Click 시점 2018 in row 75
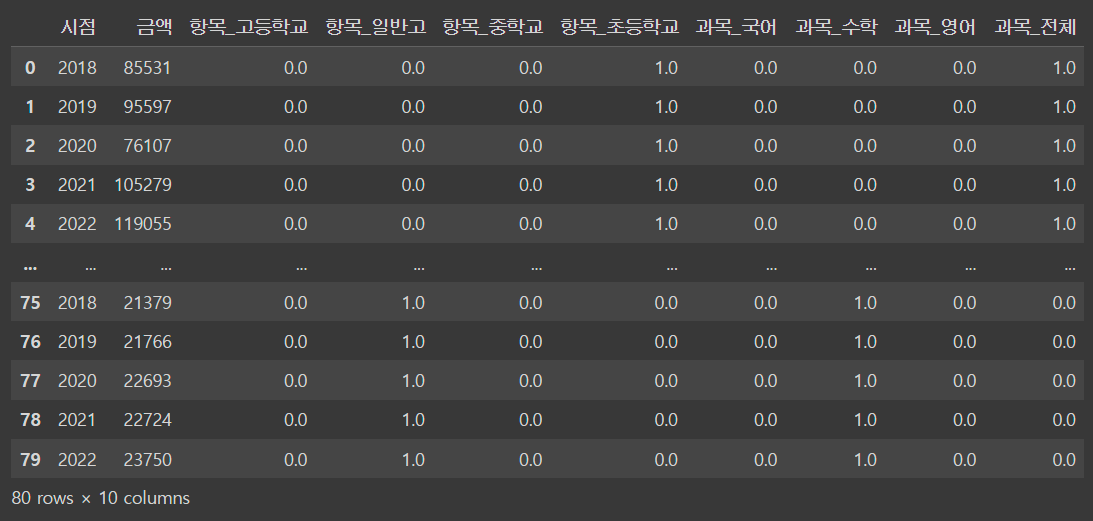Viewport: 1093px width, 521px height. click(x=77, y=303)
